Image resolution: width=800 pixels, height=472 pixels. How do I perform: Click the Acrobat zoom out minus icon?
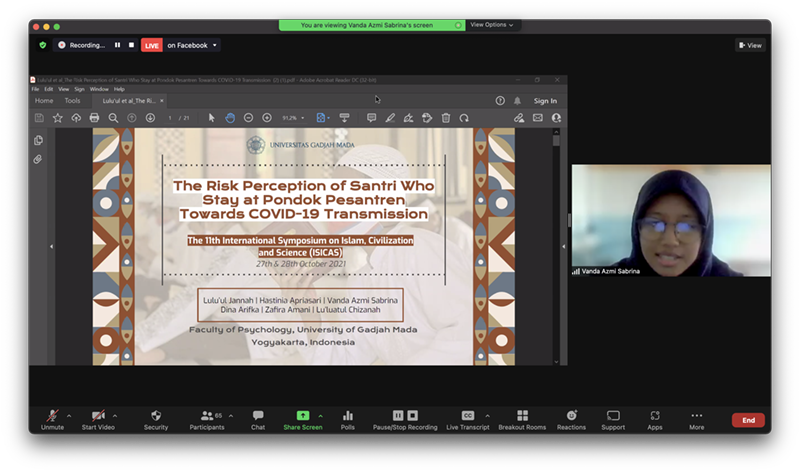tap(249, 118)
